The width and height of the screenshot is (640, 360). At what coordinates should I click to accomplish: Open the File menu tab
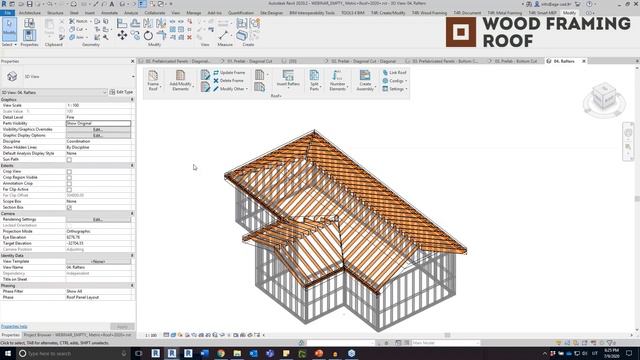7,13
